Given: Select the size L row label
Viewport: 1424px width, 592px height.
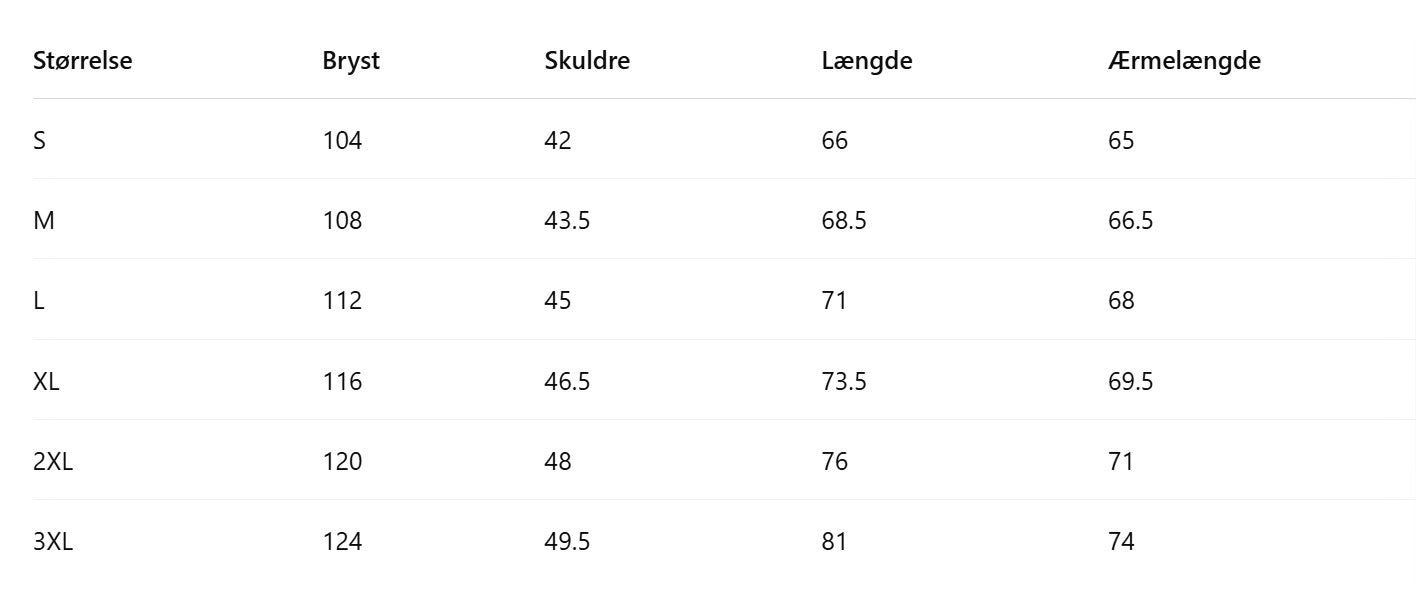Looking at the screenshot, I should (39, 301).
